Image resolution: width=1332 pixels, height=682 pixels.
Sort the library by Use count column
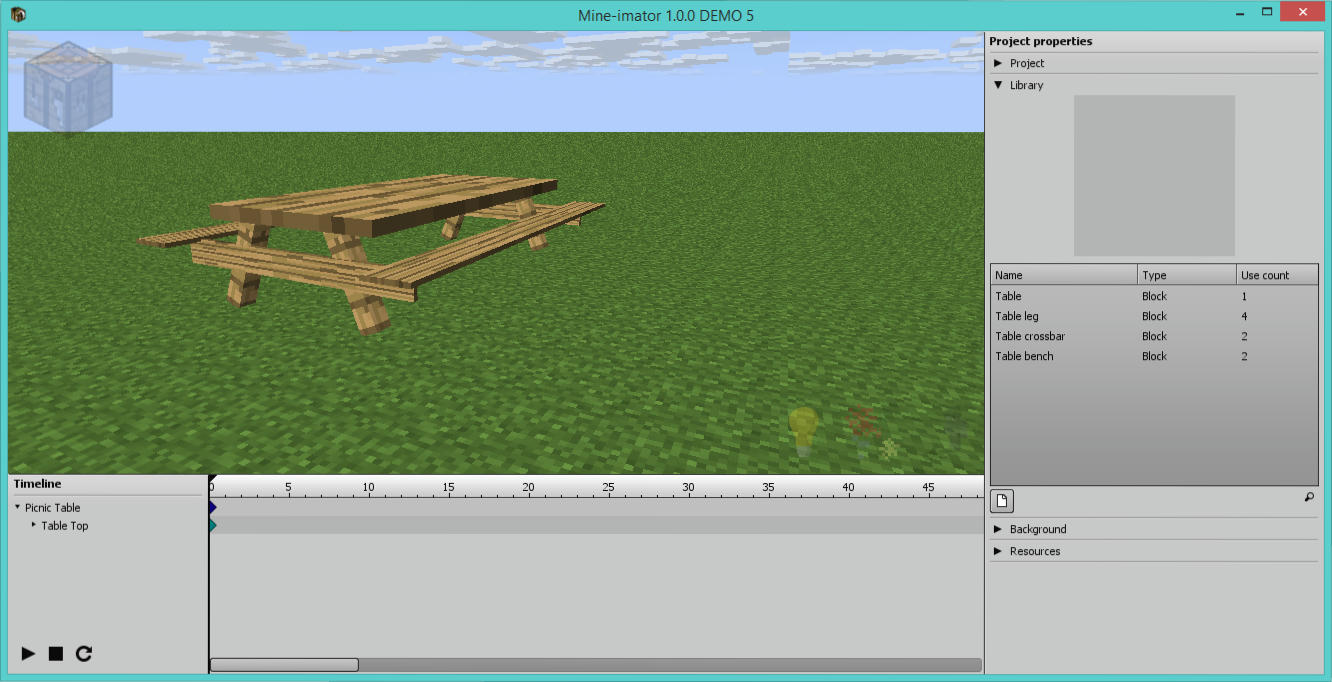tap(1277, 275)
